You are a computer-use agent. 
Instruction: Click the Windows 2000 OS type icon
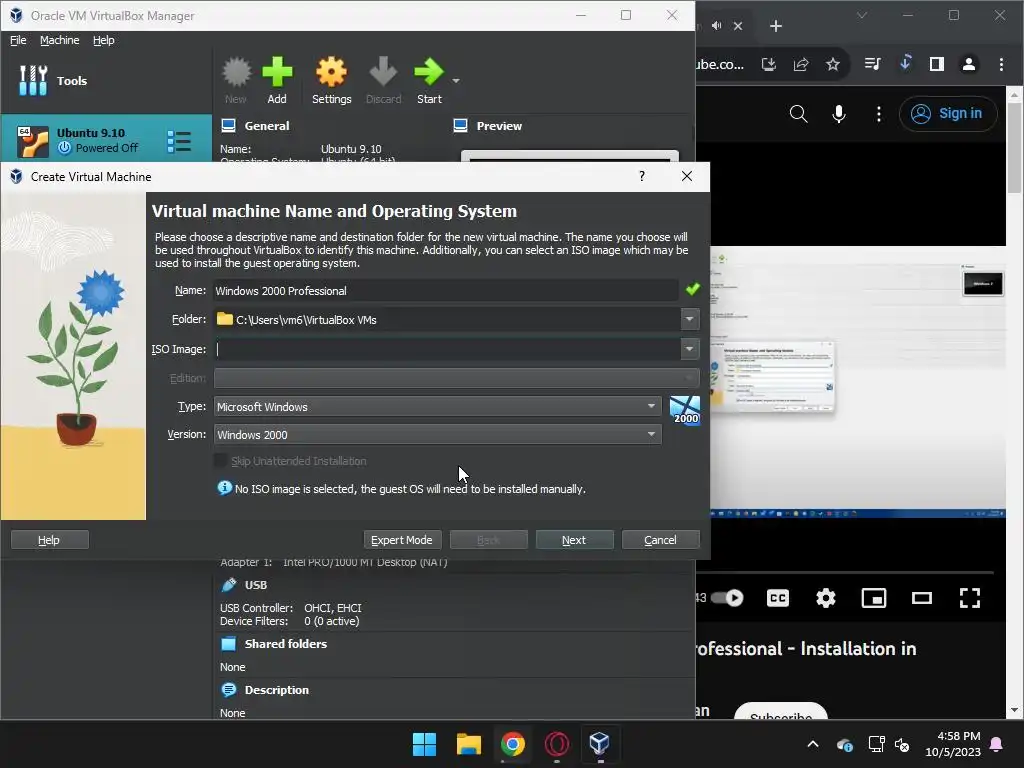pyautogui.click(x=685, y=411)
